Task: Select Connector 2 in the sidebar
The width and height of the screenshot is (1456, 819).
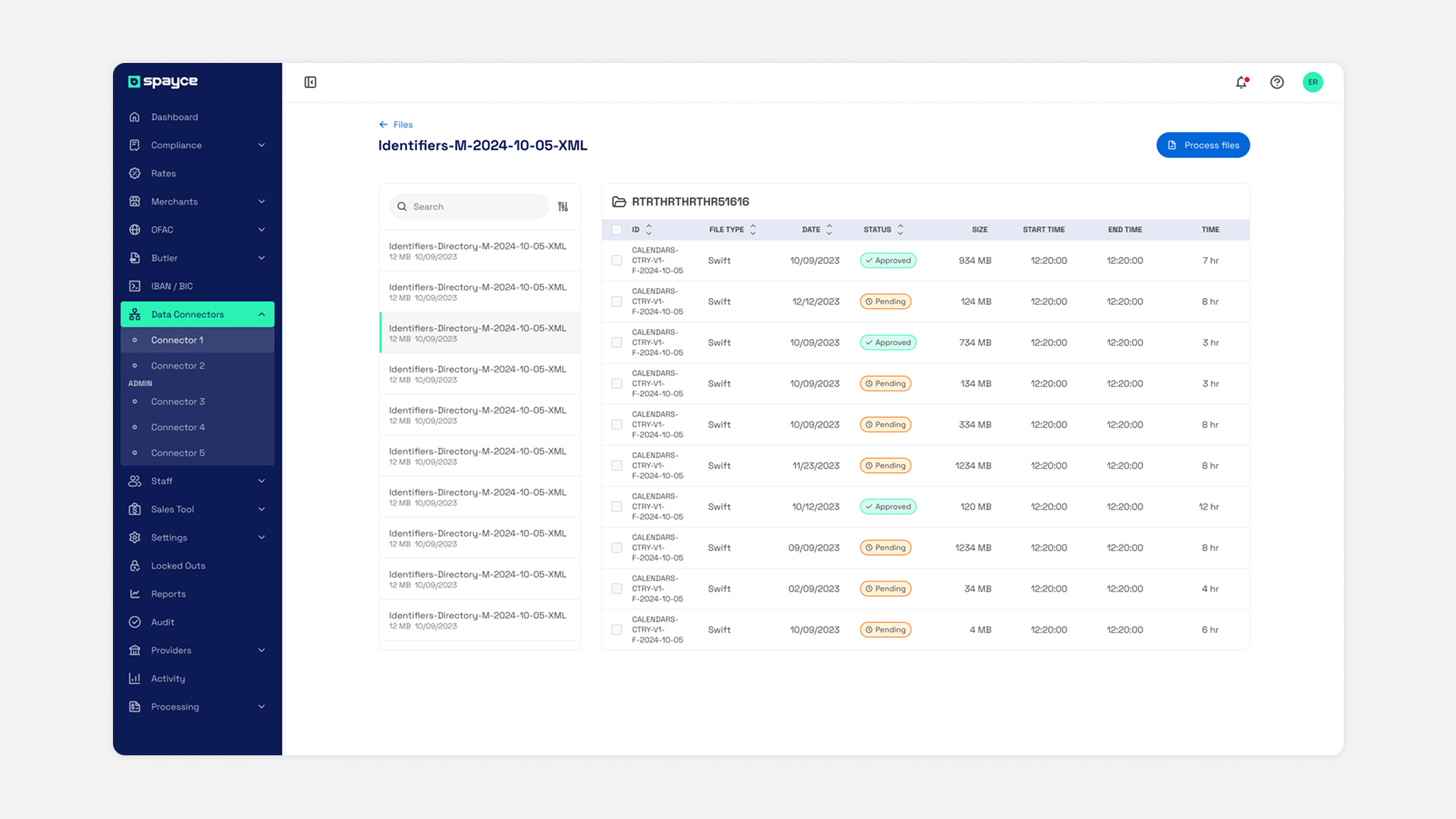Action: pos(178,366)
